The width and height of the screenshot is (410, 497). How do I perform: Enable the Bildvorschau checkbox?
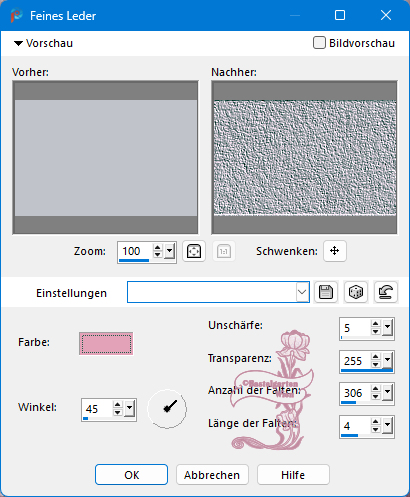[319, 43]
